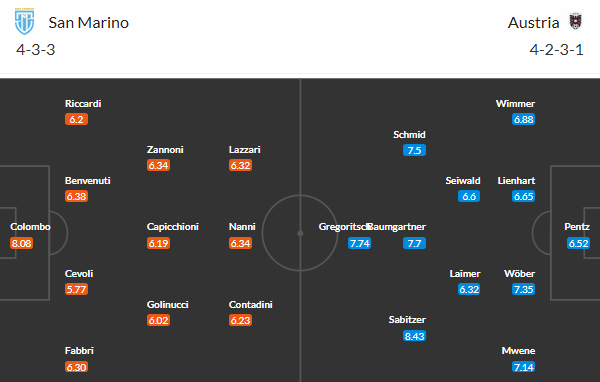Select Colombo's 8.08 rating badge
600x382 pixels.
pos(21,243)
